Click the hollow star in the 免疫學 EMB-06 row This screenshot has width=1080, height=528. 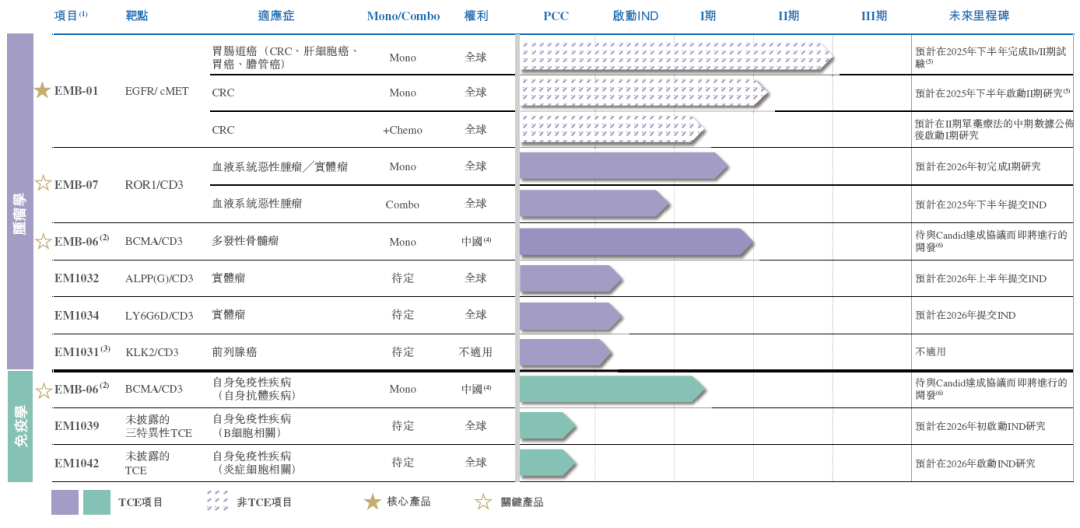click(43, 391)
